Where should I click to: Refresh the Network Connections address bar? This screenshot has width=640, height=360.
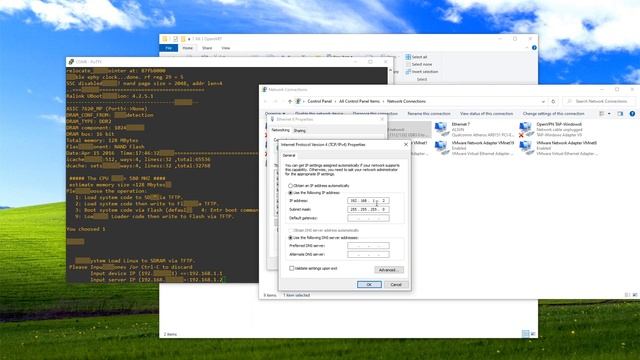coord(553,101)
